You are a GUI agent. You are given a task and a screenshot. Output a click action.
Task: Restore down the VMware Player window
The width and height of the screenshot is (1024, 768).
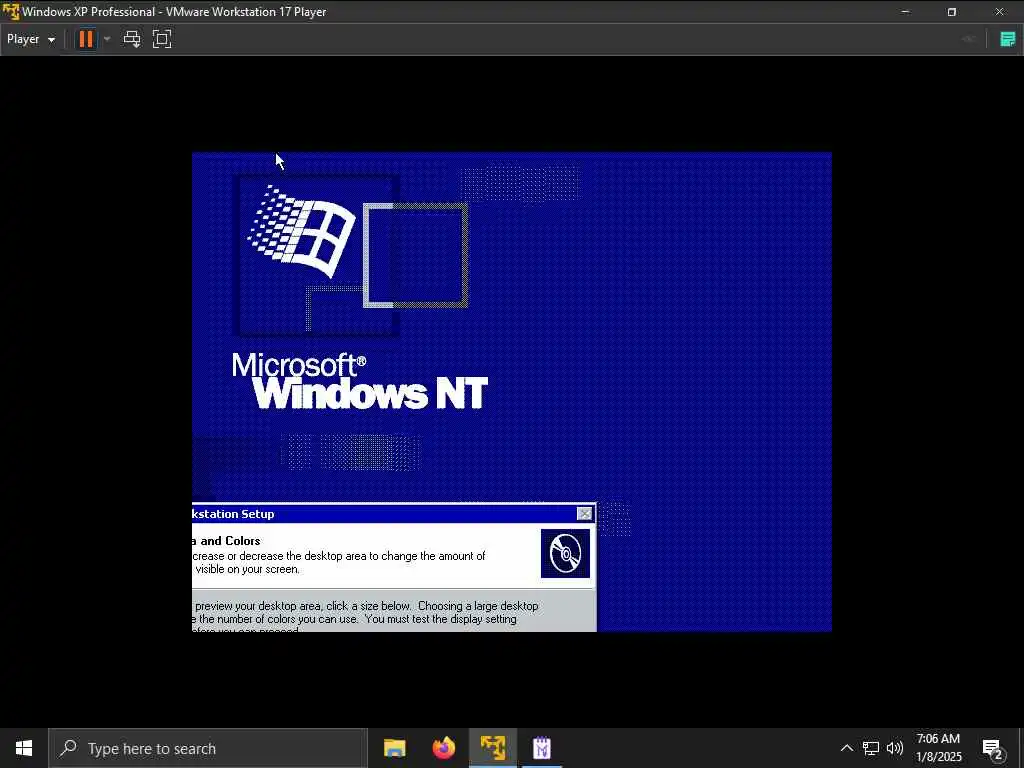[x=952, y=12]
